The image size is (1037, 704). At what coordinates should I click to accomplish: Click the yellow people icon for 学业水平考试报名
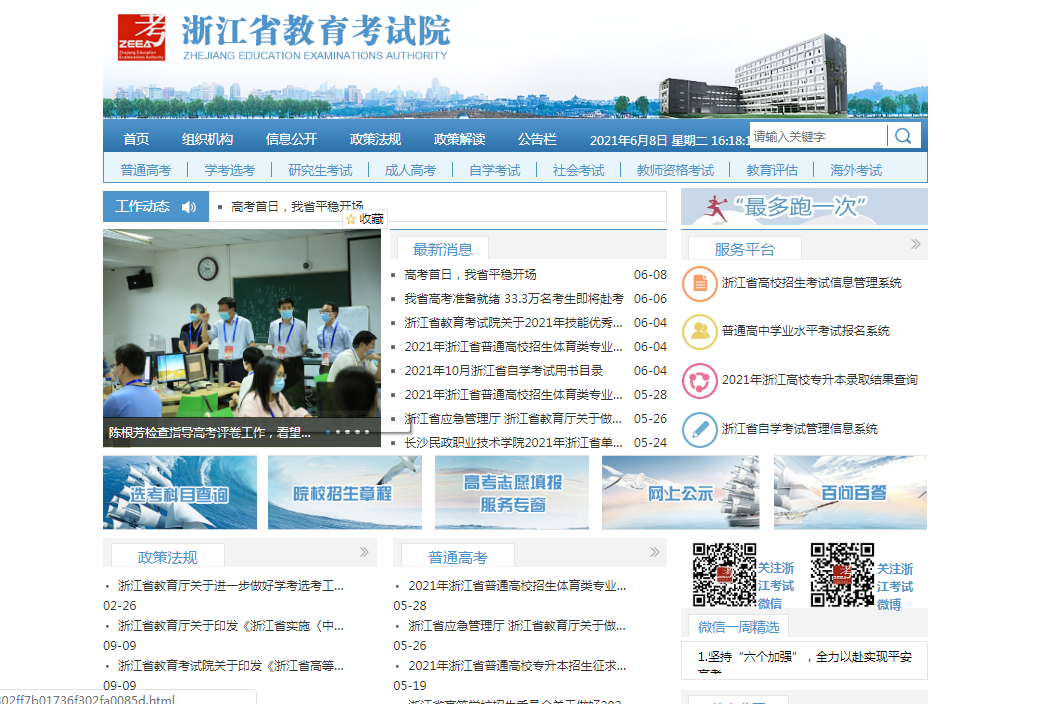point(699,331)
